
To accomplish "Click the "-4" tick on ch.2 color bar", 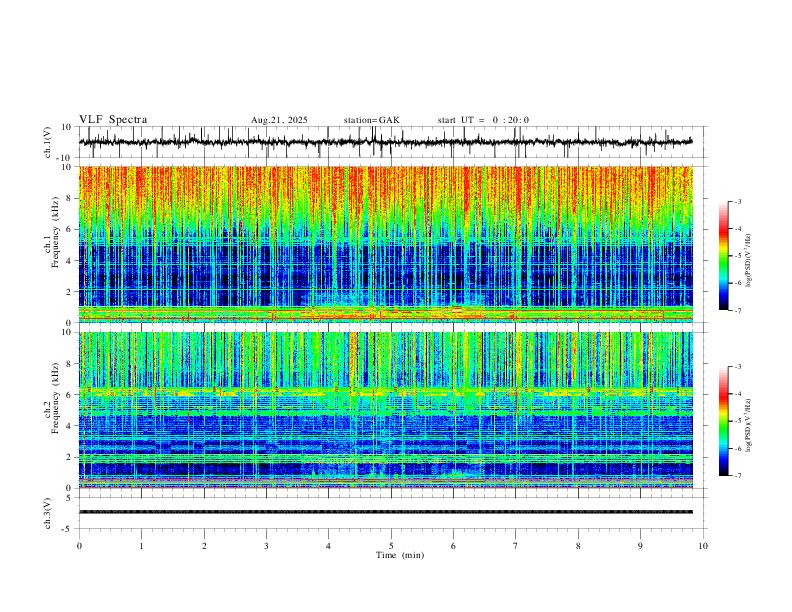I will click(737, 394).
